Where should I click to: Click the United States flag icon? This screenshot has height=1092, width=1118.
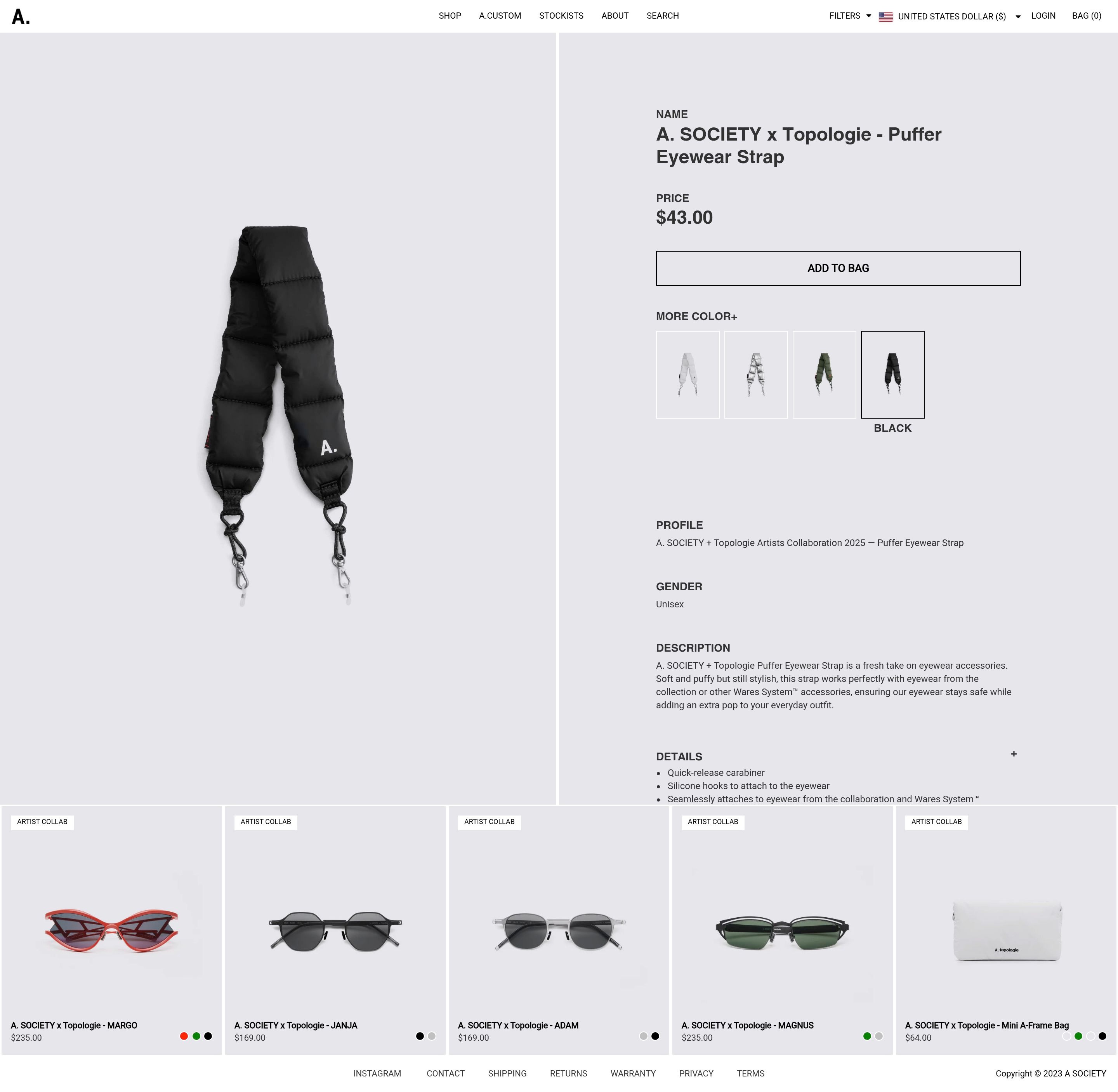[x=885, y=17]
